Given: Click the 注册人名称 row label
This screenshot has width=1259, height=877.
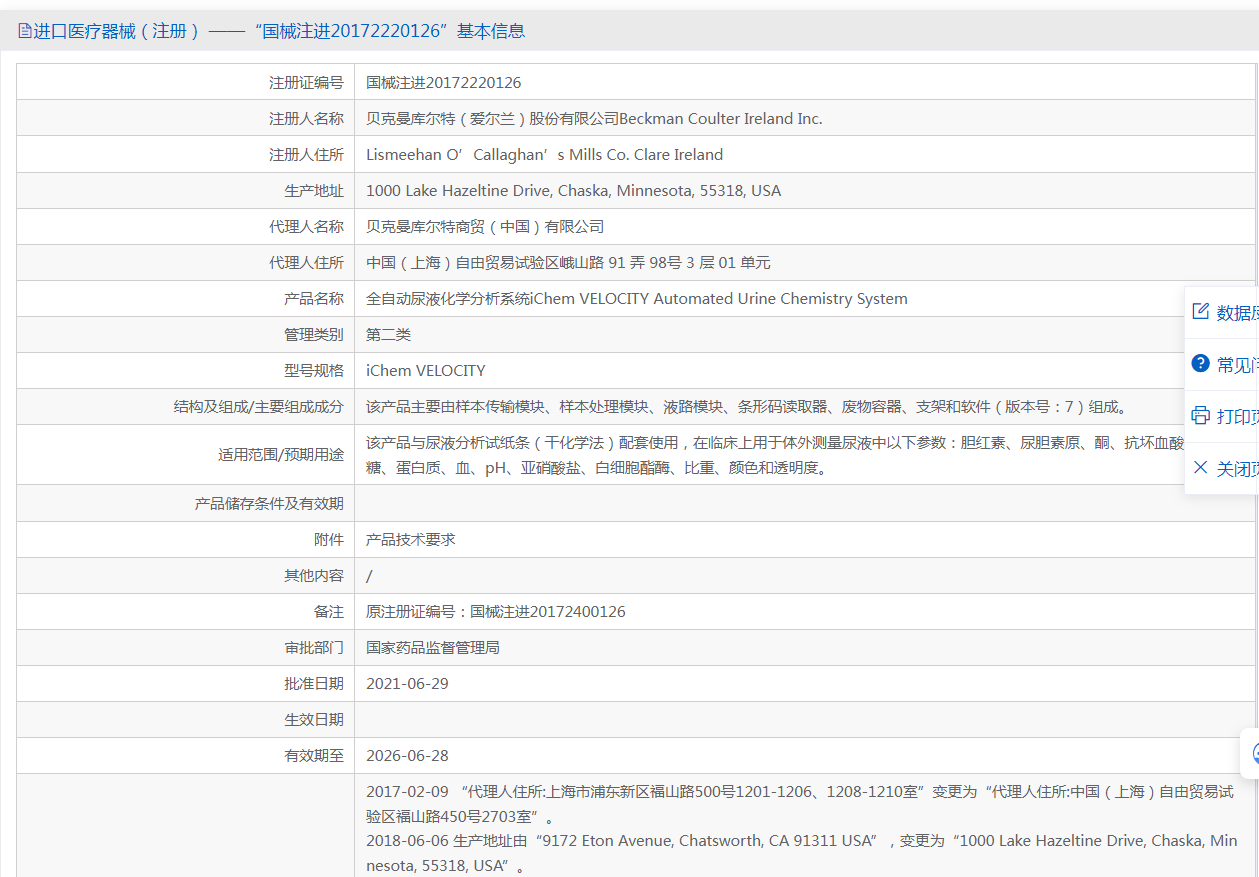Looking at the screenshot, I should pyautogui.click(x=306, y=119).
